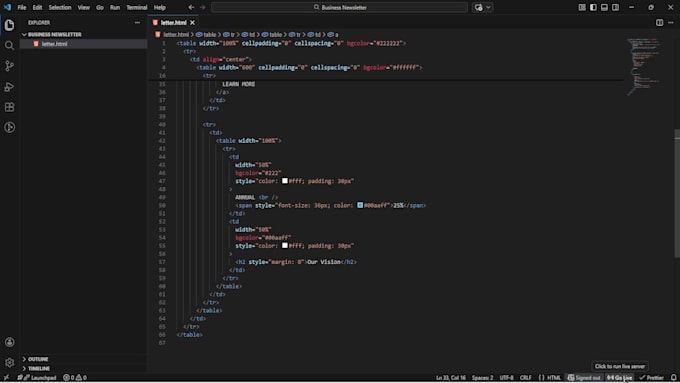680x383 pixels.
Task: Open the Explorer view in activity bar
Action: click(x=9, y=25)
